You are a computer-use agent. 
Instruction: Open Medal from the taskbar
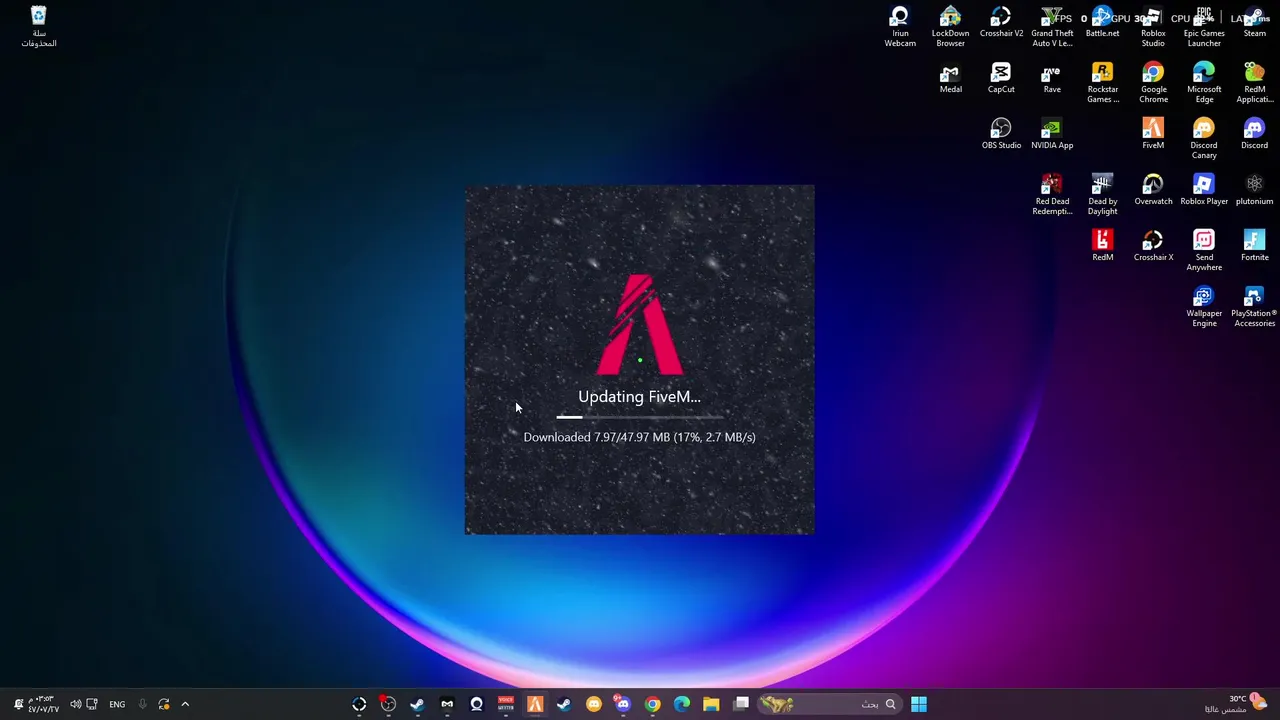[447, 704]
